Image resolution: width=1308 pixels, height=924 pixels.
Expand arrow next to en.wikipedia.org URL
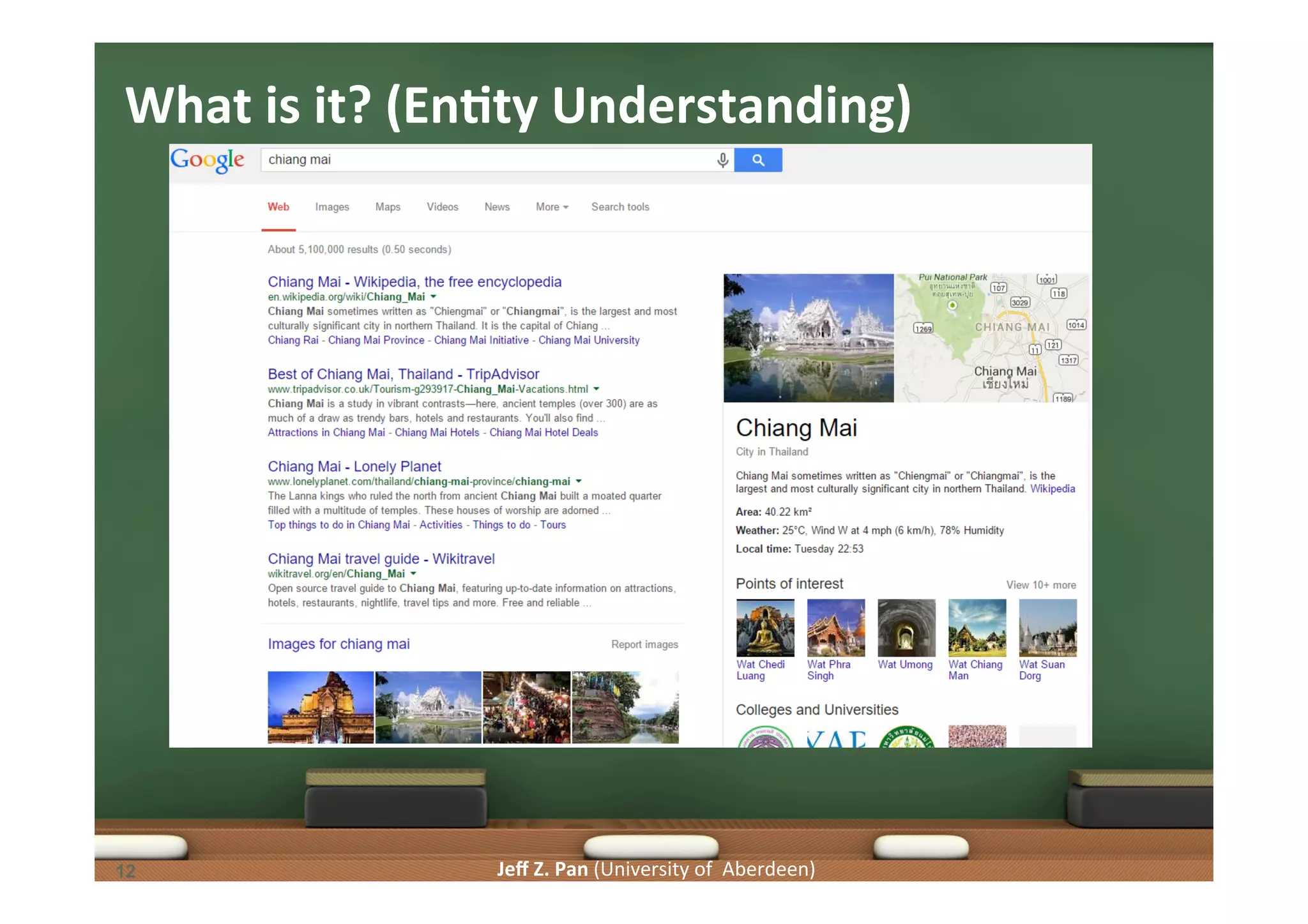pyautogui.click(x=434, y=296)
